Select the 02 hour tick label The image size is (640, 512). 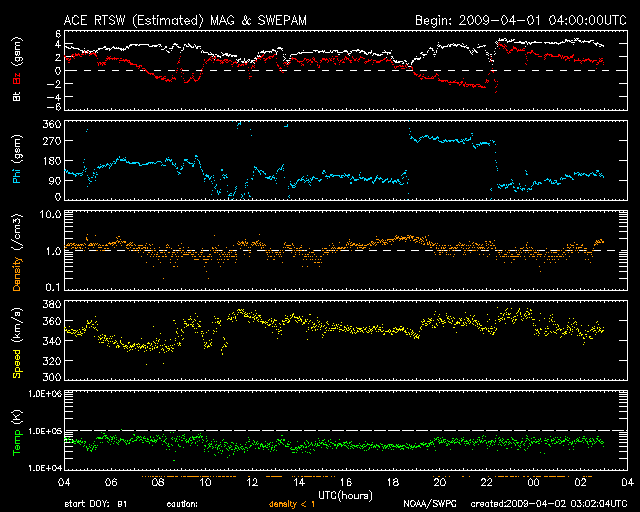580,482
